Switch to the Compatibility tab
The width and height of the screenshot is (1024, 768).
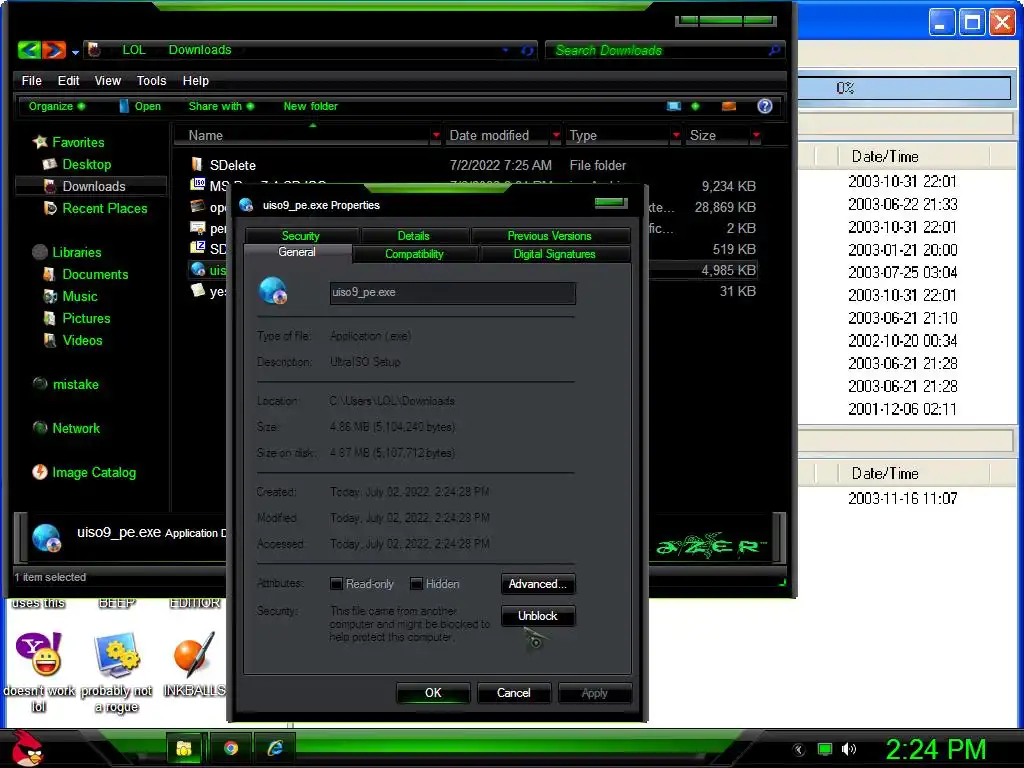tap(414, 254)
